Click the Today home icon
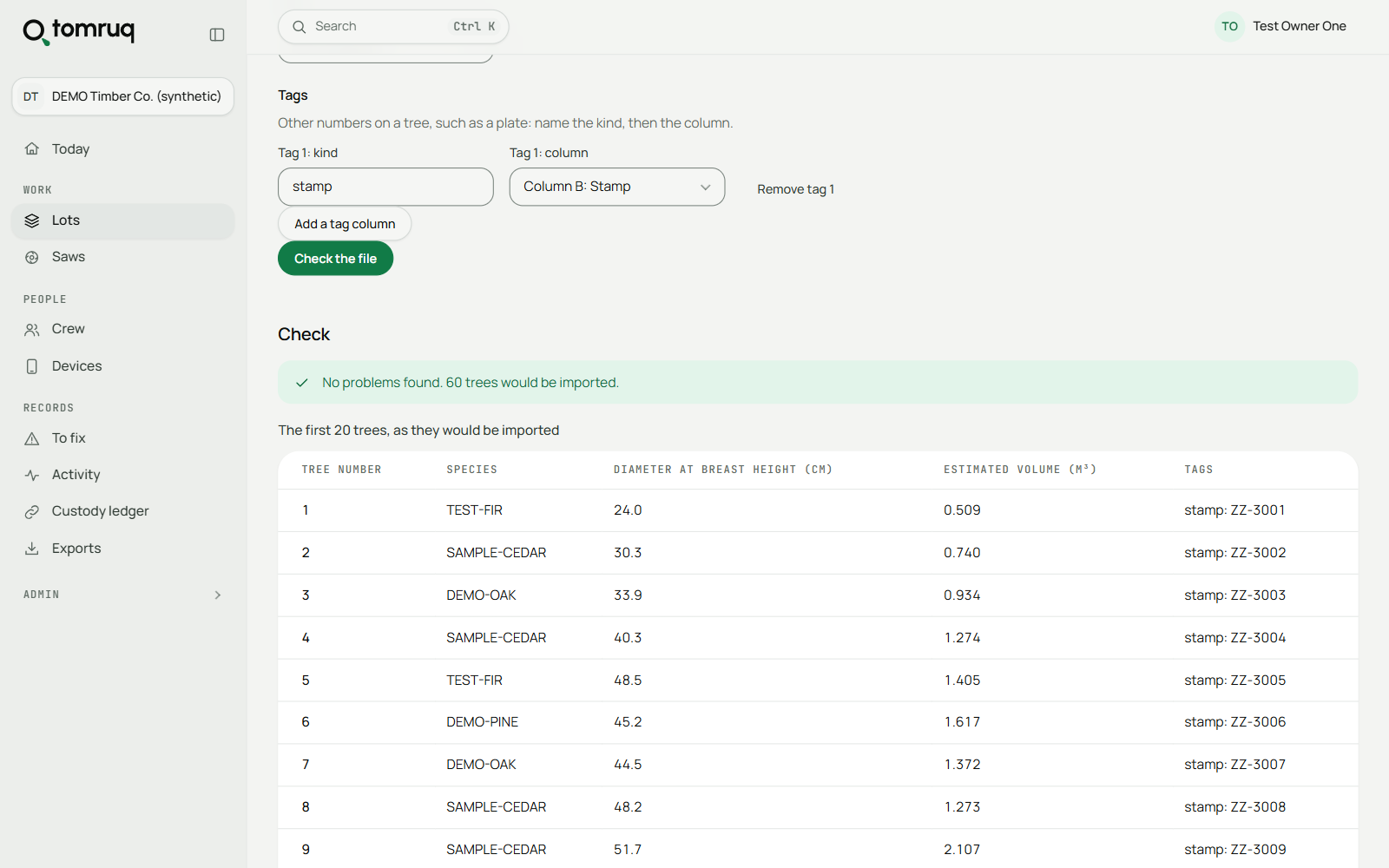The width and height of the screenshot is (1389, 868). pyautogui.click(x=32, y=149)
